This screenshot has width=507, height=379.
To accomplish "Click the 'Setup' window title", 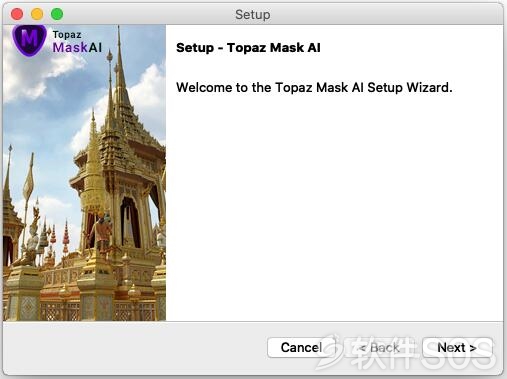I will pyautogui.click(x=253, y=14).
